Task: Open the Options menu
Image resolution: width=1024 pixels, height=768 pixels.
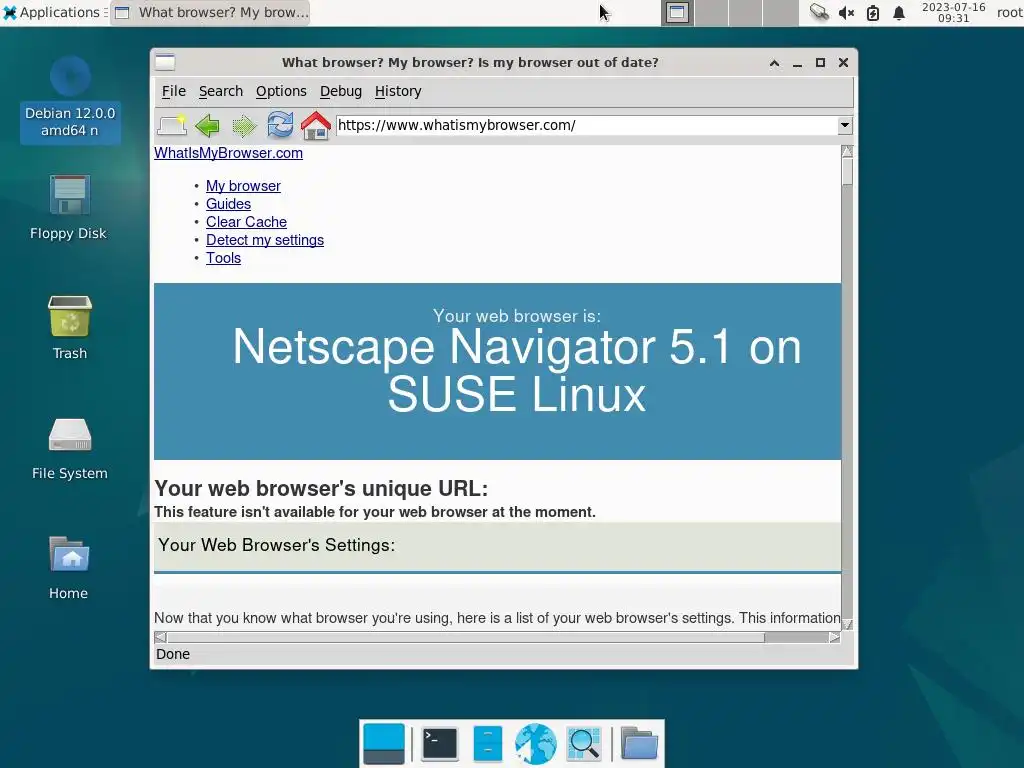Action: coord(281,91)
